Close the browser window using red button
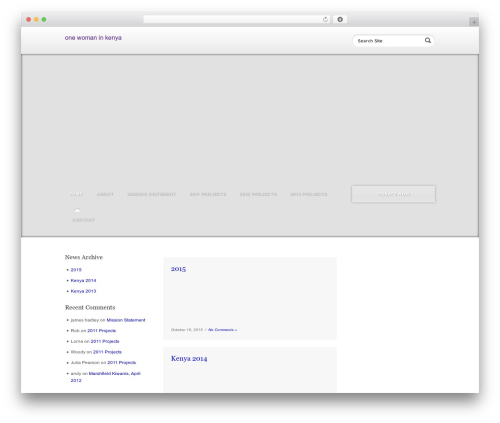 click(x=29, y=19)
